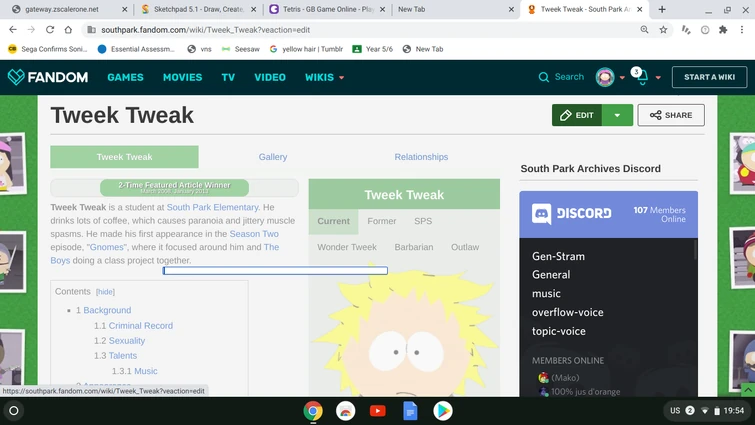The width and height of the screenshot is (755, 425).
Task: Open the zoom magnifier icon in address bar
Action: 644,30
